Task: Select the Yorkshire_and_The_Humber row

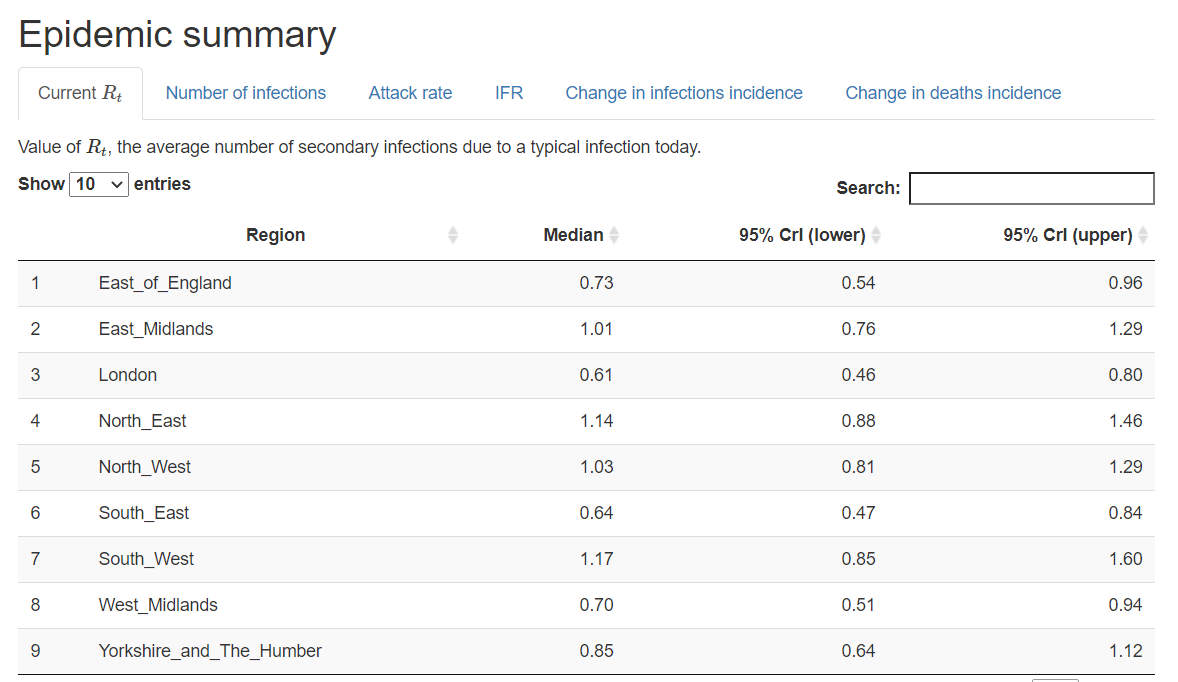Action: pyautogui.click(x=586, y=650)
